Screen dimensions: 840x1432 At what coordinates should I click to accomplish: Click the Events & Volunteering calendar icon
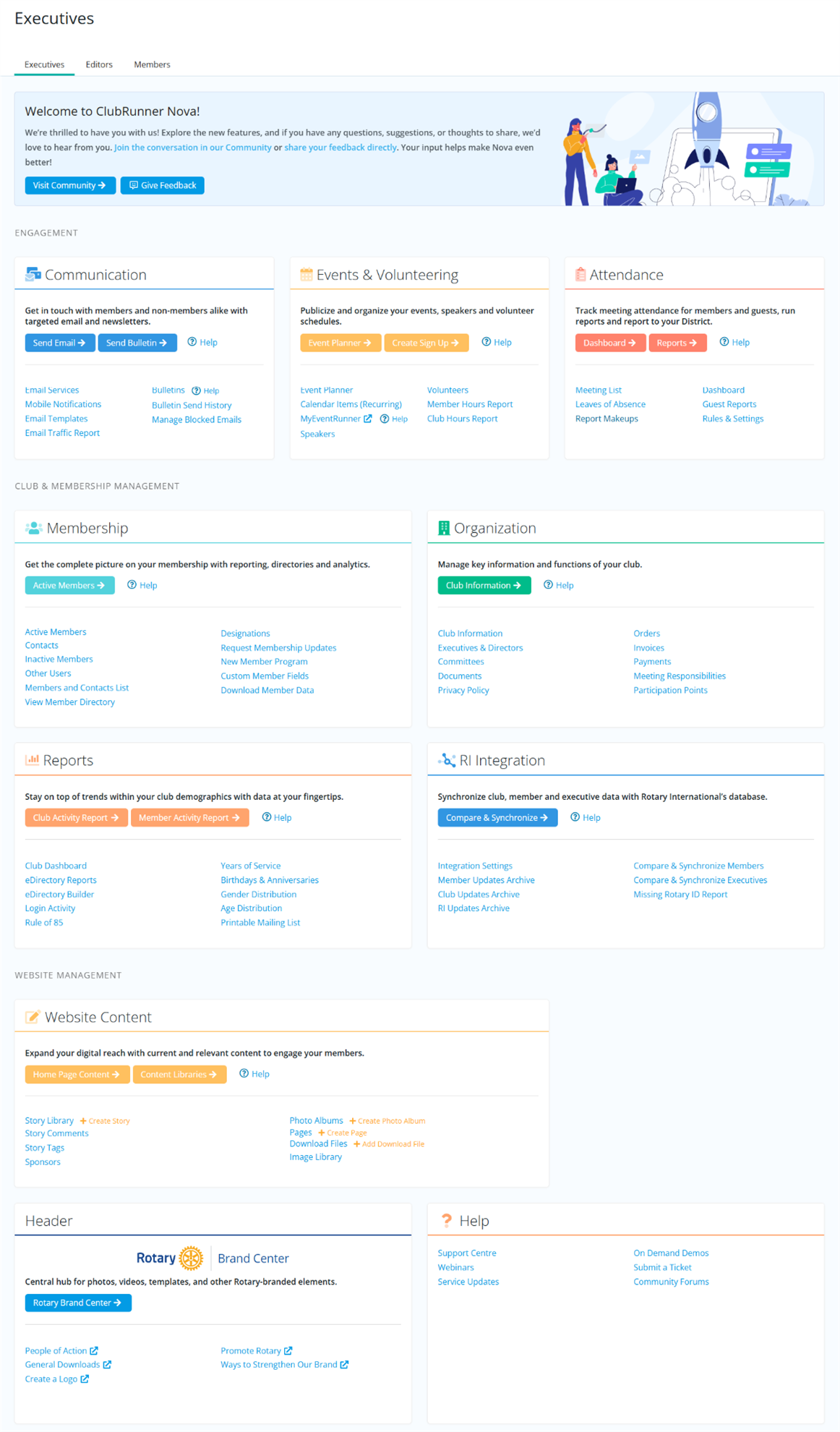click(307, 275)
